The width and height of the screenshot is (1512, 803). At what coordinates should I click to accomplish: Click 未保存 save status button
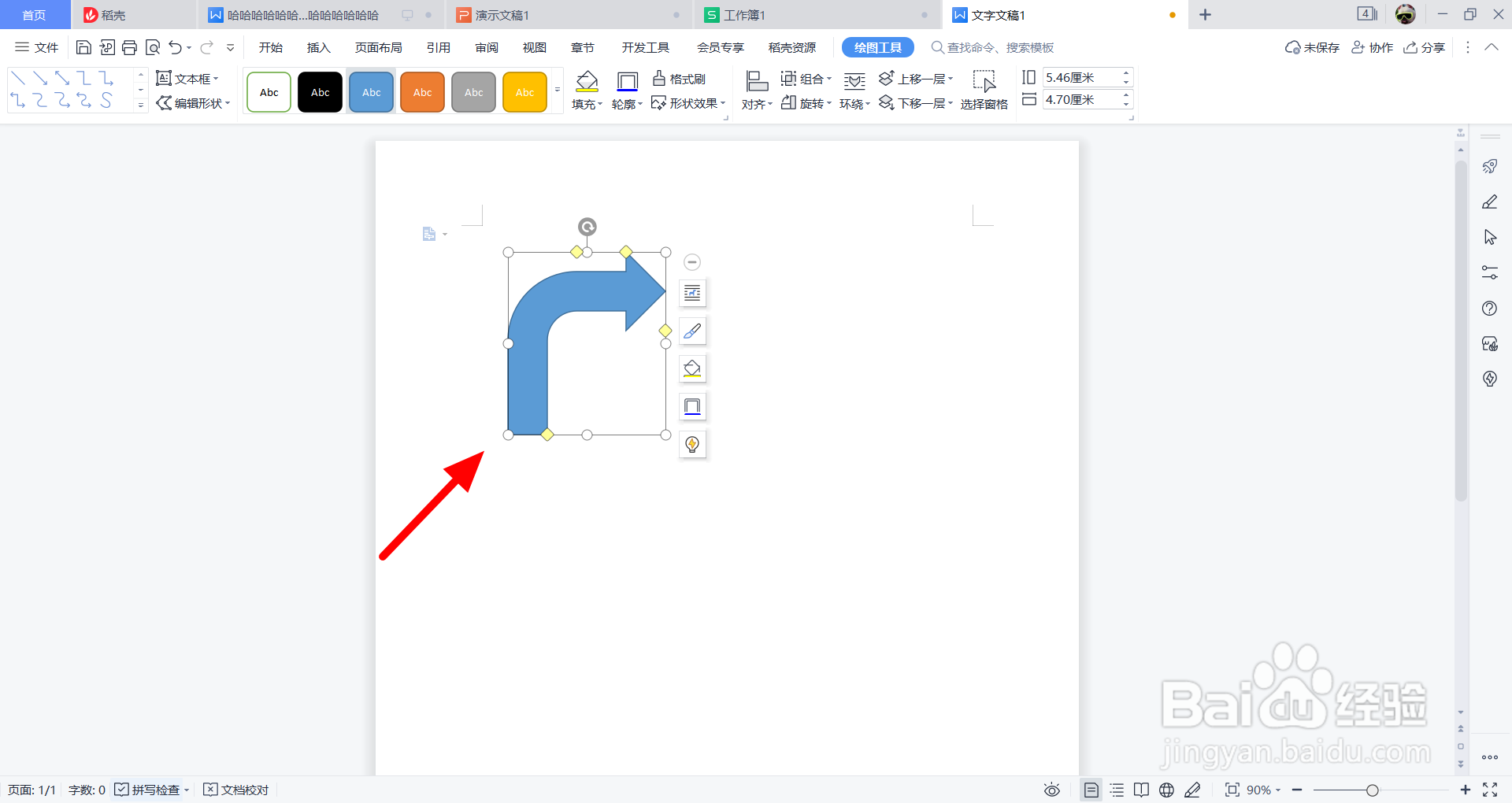point(1312,48)
